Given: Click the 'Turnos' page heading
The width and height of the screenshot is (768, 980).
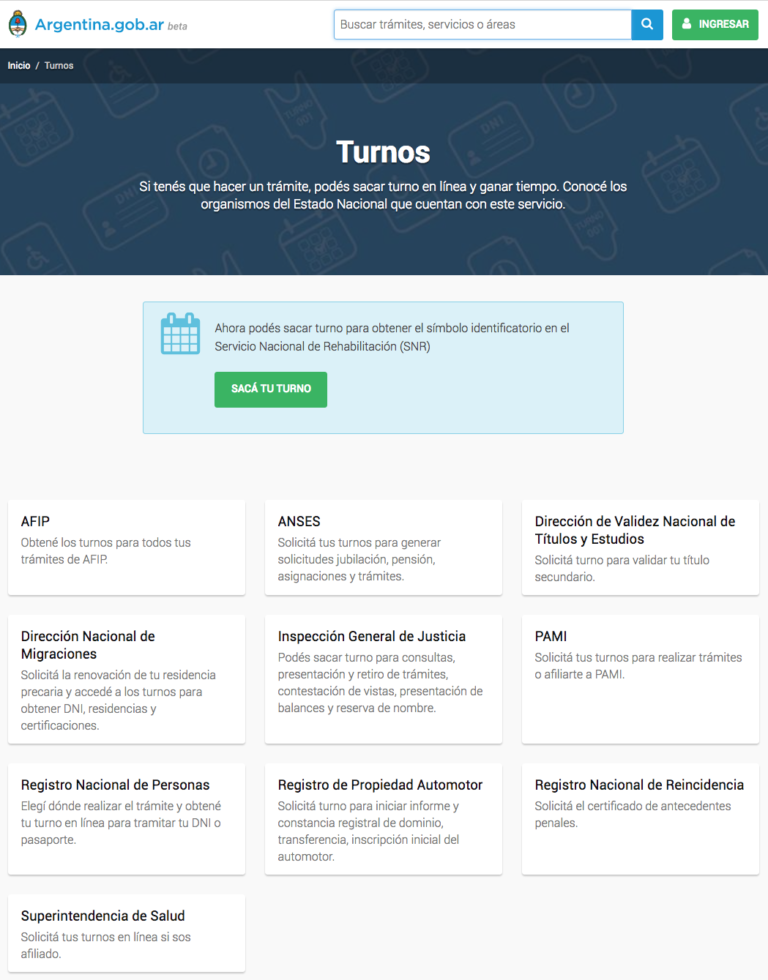Looking at the screenshot, I should pyautogui.click(x=383, y=152).
